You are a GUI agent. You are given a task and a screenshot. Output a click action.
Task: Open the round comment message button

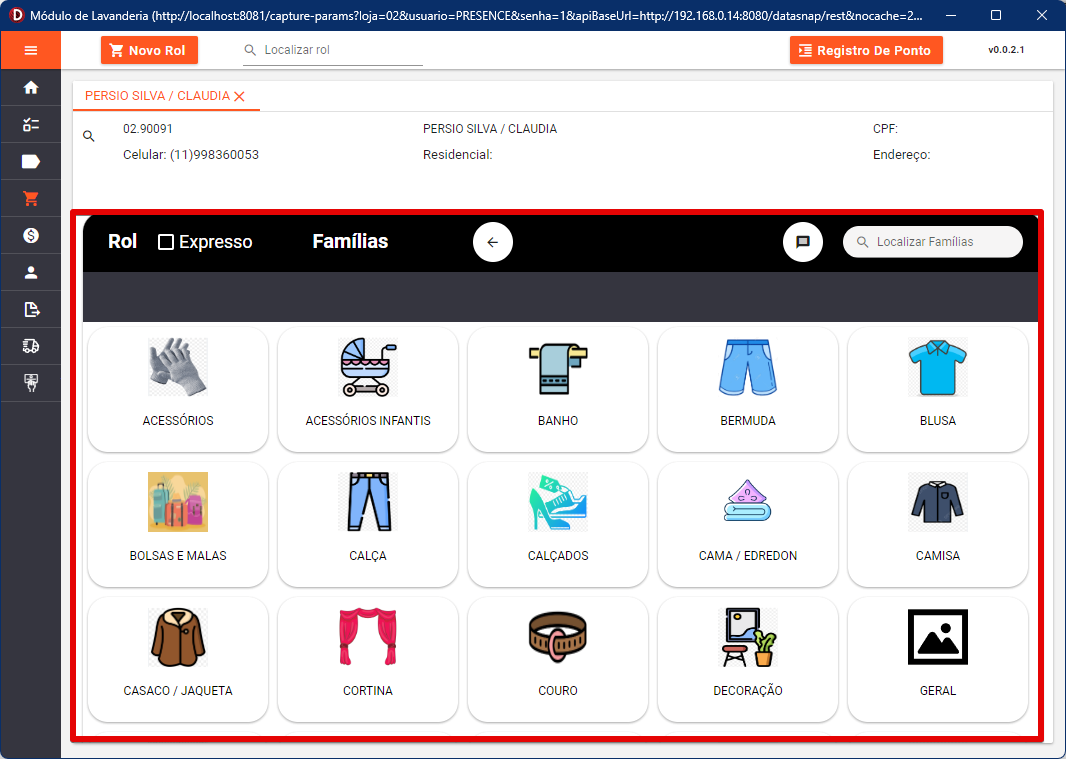click(803, 242)
